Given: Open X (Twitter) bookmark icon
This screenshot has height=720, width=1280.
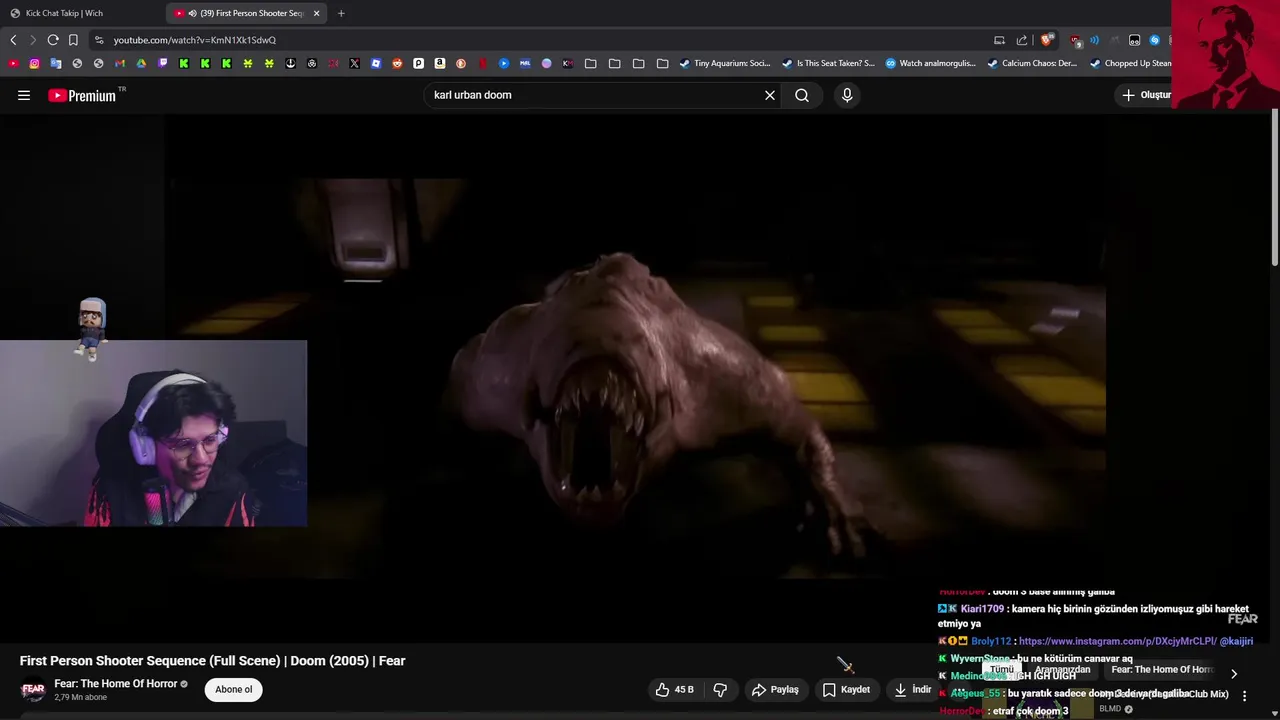Looking at the screenshot, I should (x=354, y=63).
